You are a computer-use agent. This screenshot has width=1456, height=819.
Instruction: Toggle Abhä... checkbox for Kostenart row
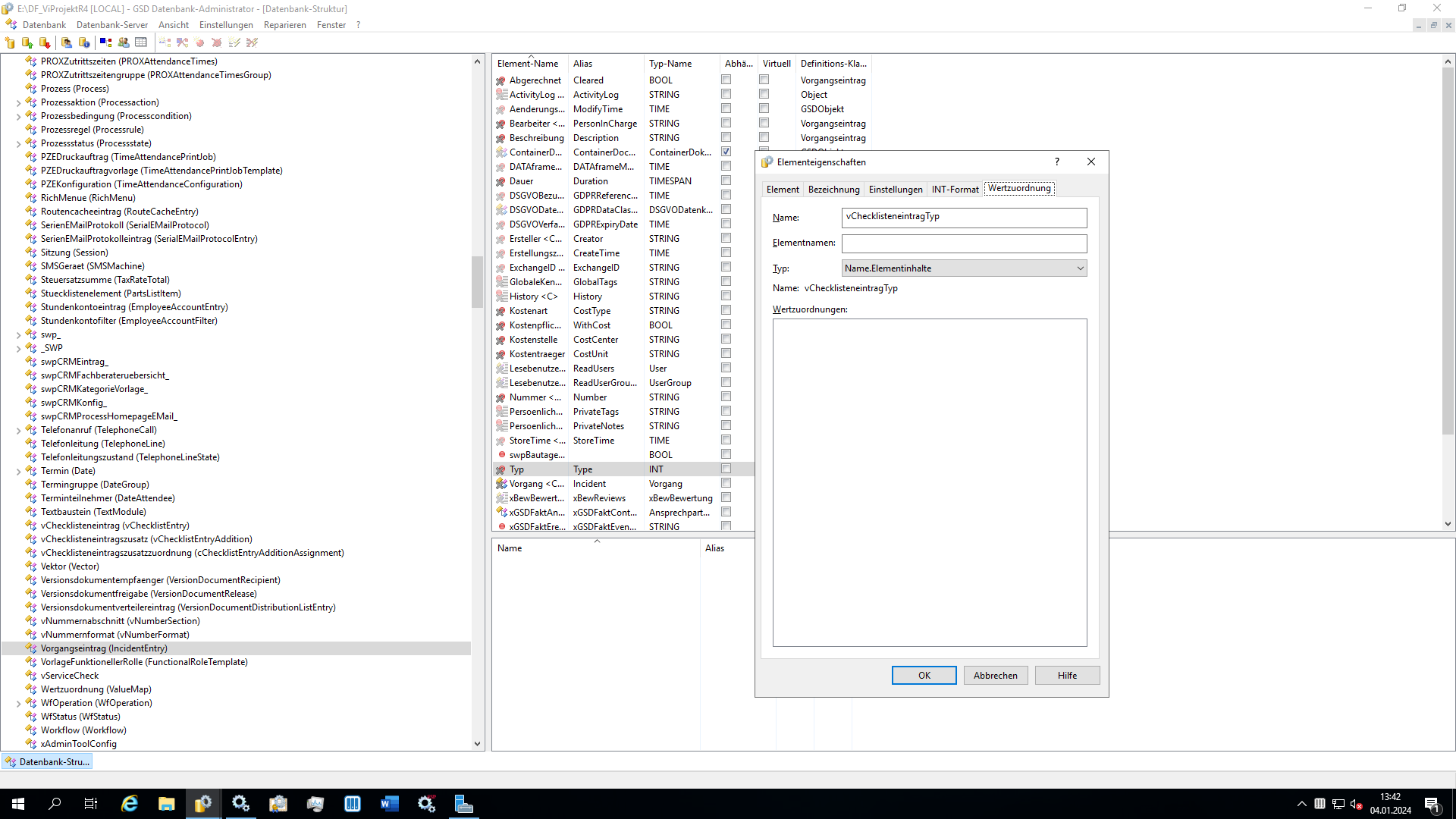coord(726,310)
